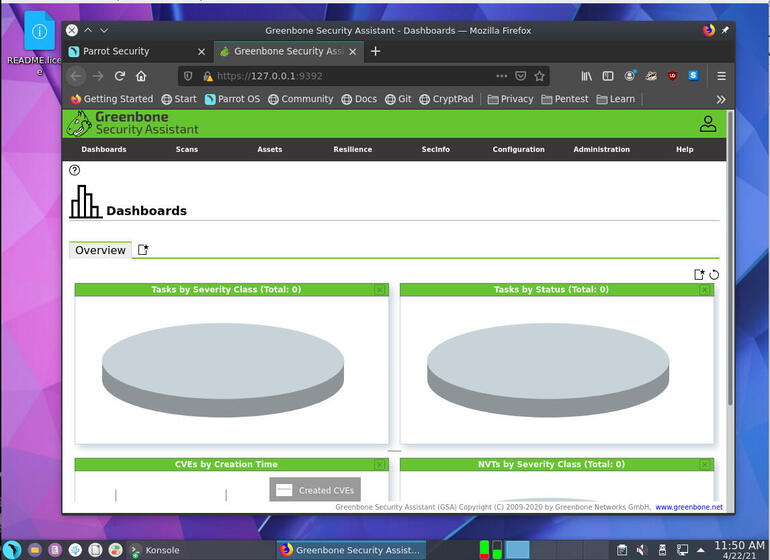
Task: Show connection security warning lock
Action: (208, 76)
